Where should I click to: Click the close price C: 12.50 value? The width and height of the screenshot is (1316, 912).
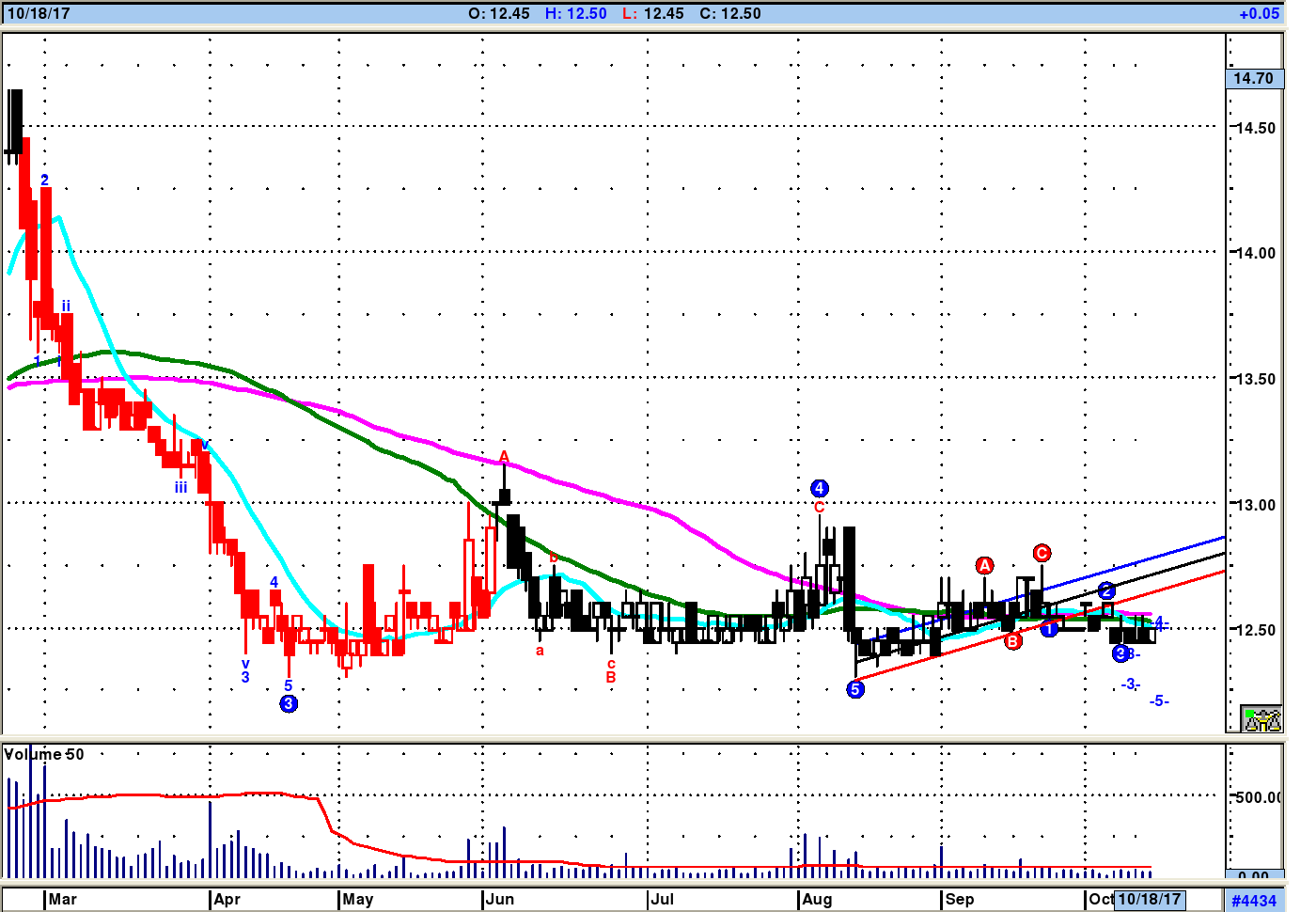pos(730,13)
